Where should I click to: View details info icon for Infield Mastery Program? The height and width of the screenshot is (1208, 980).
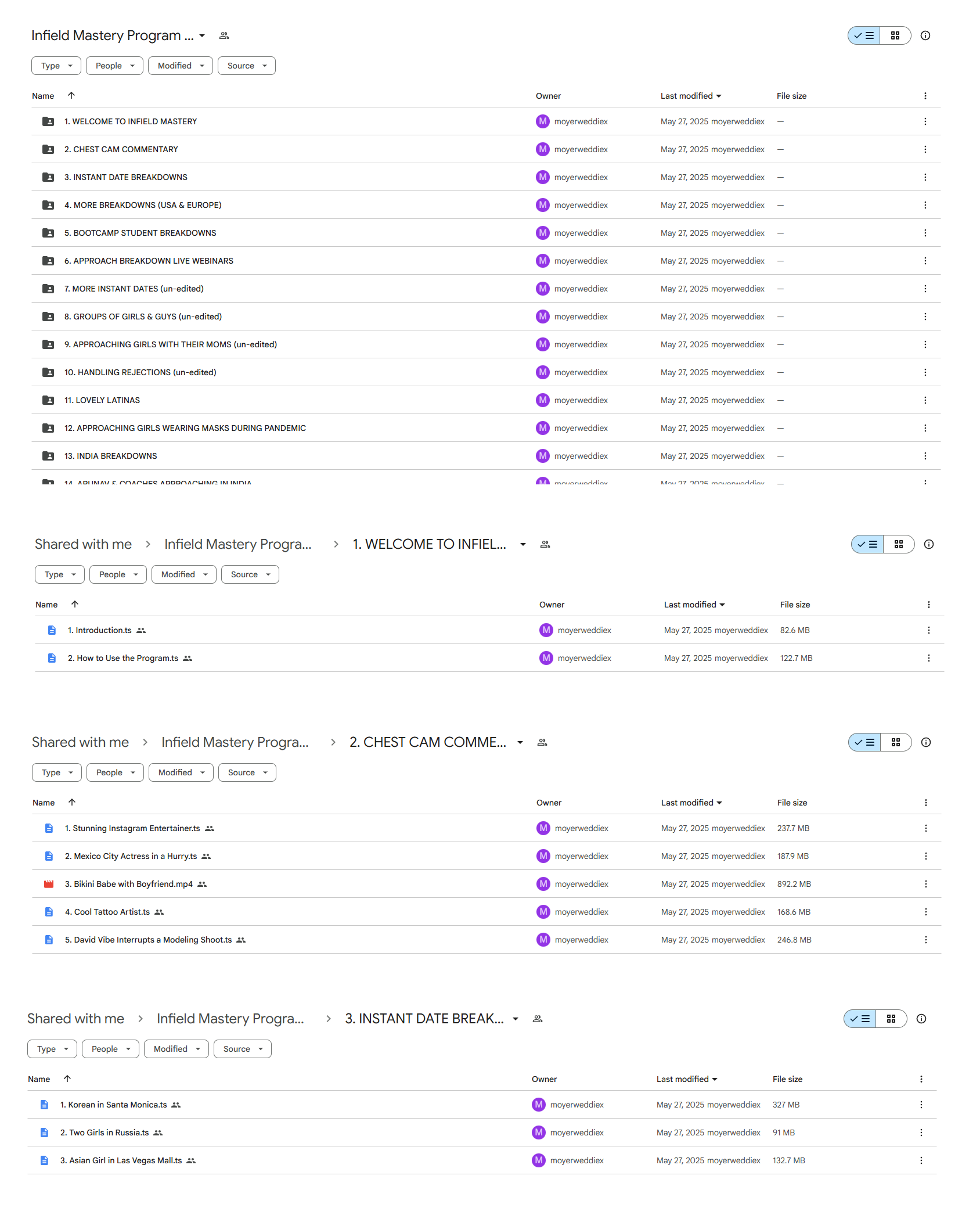925,35
